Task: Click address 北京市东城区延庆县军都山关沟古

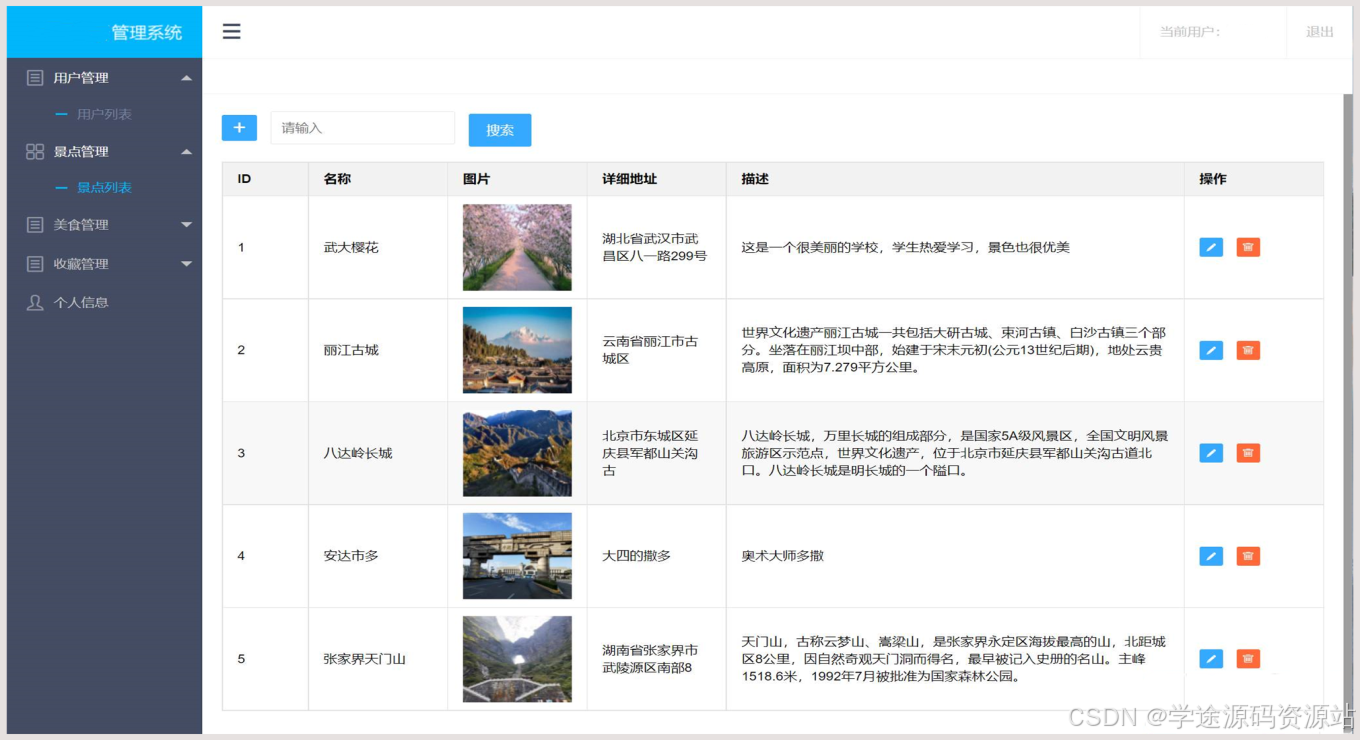Action: pos(650,453)
